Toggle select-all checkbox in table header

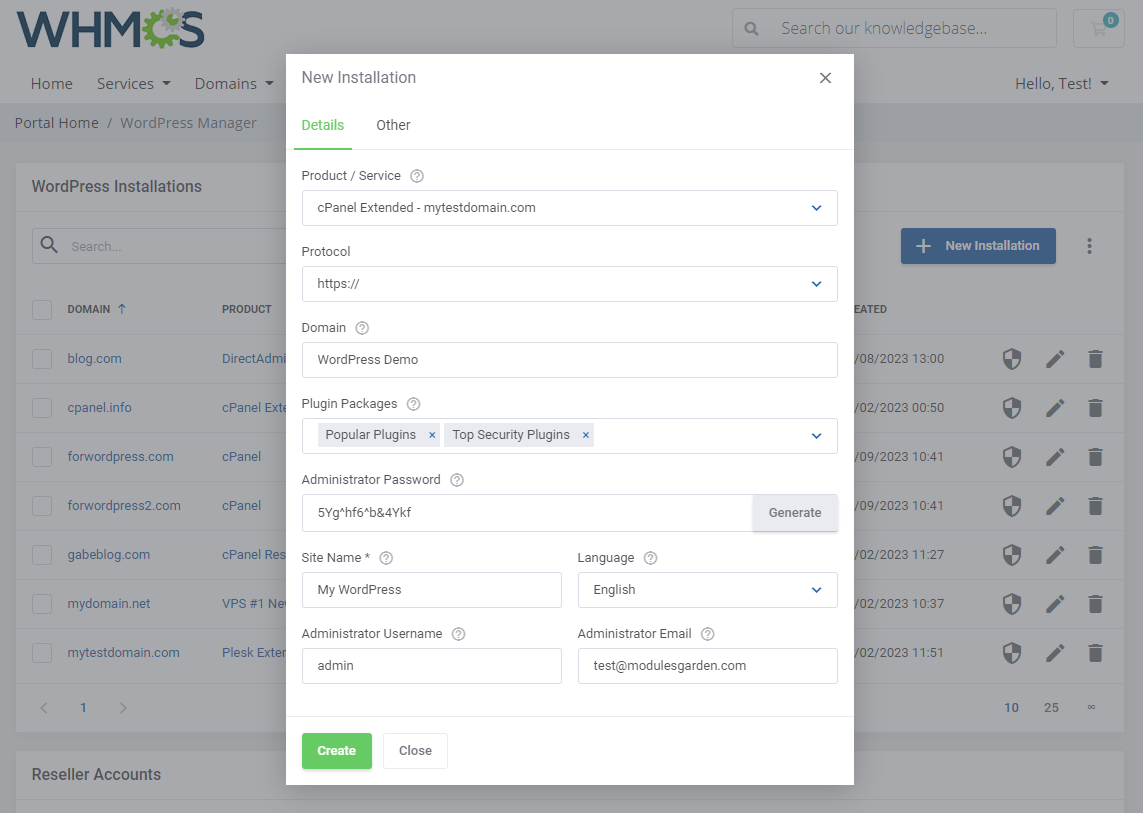(x=42, y=309)
